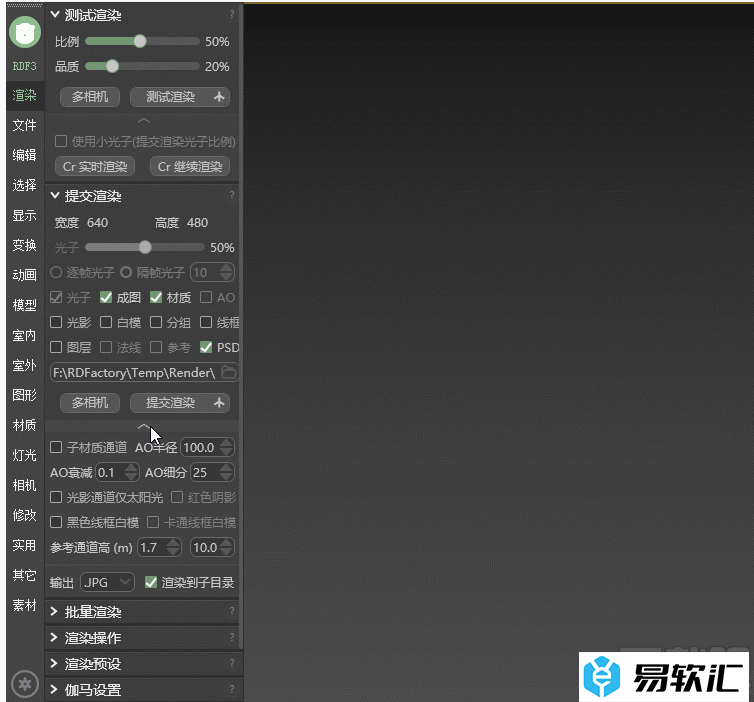Adjust the 光子 slider handle
Screen dimensions: 754x702
click(145, 248)
